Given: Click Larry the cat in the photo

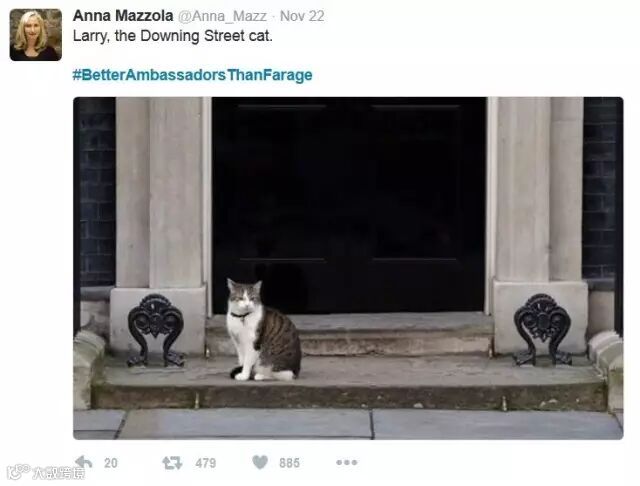Looking at the screenshot, I should [264, 330].
